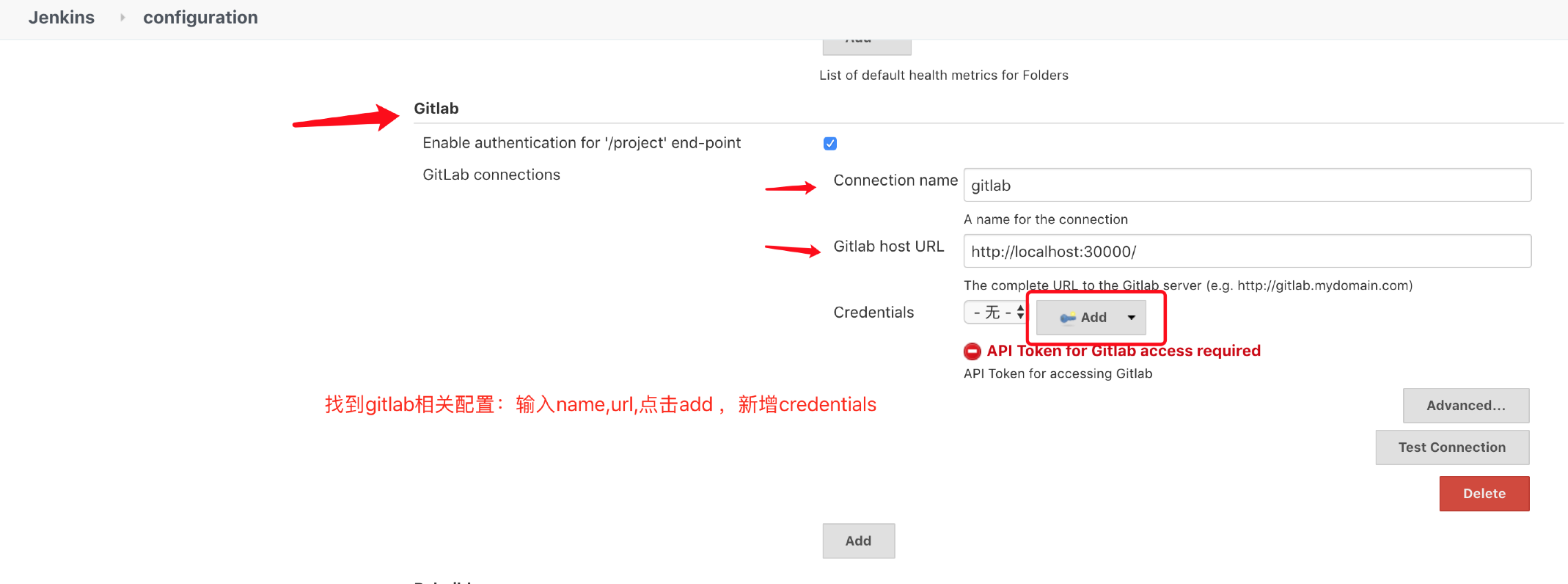Focus the Connection name field
Viewport: 1568px width, 584px height.
[1247, 185]
